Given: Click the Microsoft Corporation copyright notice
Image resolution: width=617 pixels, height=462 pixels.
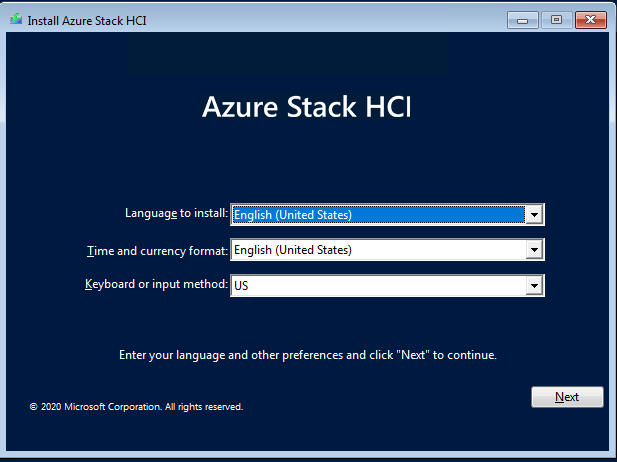Looking at the screenshot, I should tap(136, 407).
